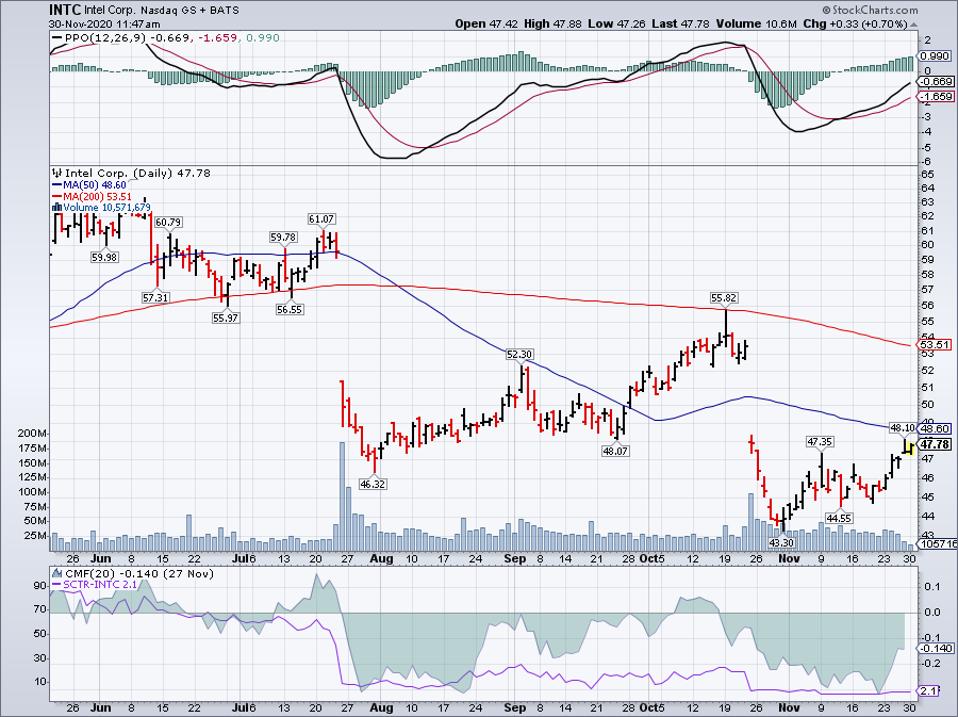
Task: Click the 'Low 47.26' value
Action: click(617, 24)
